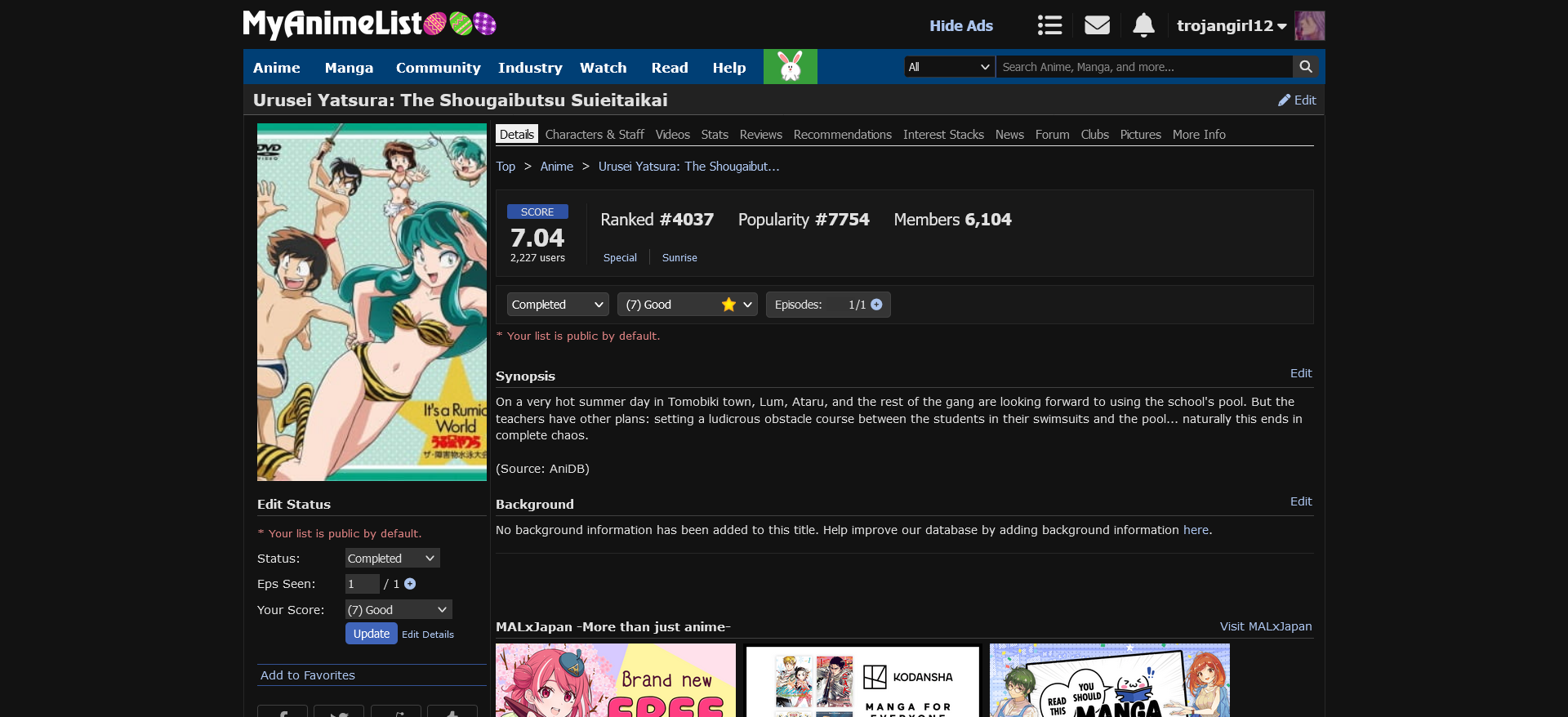Increment Eps Seen with sidebar plus icon

point(410,584)
